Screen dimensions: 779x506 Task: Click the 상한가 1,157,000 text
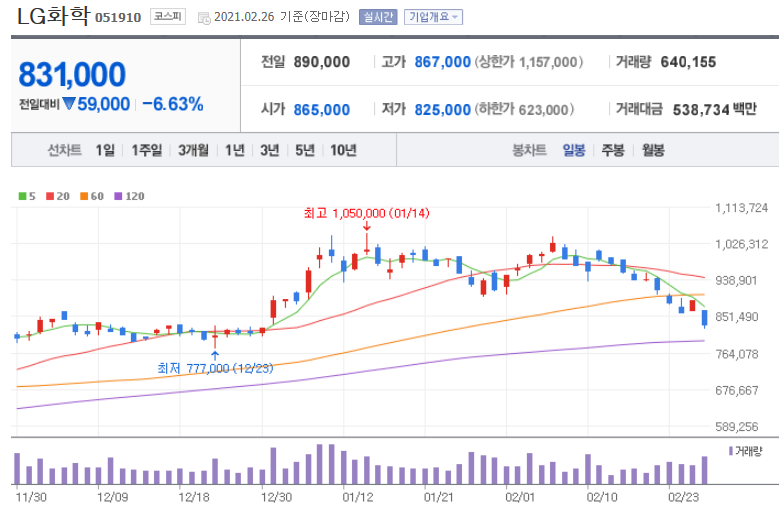[529, 62]
